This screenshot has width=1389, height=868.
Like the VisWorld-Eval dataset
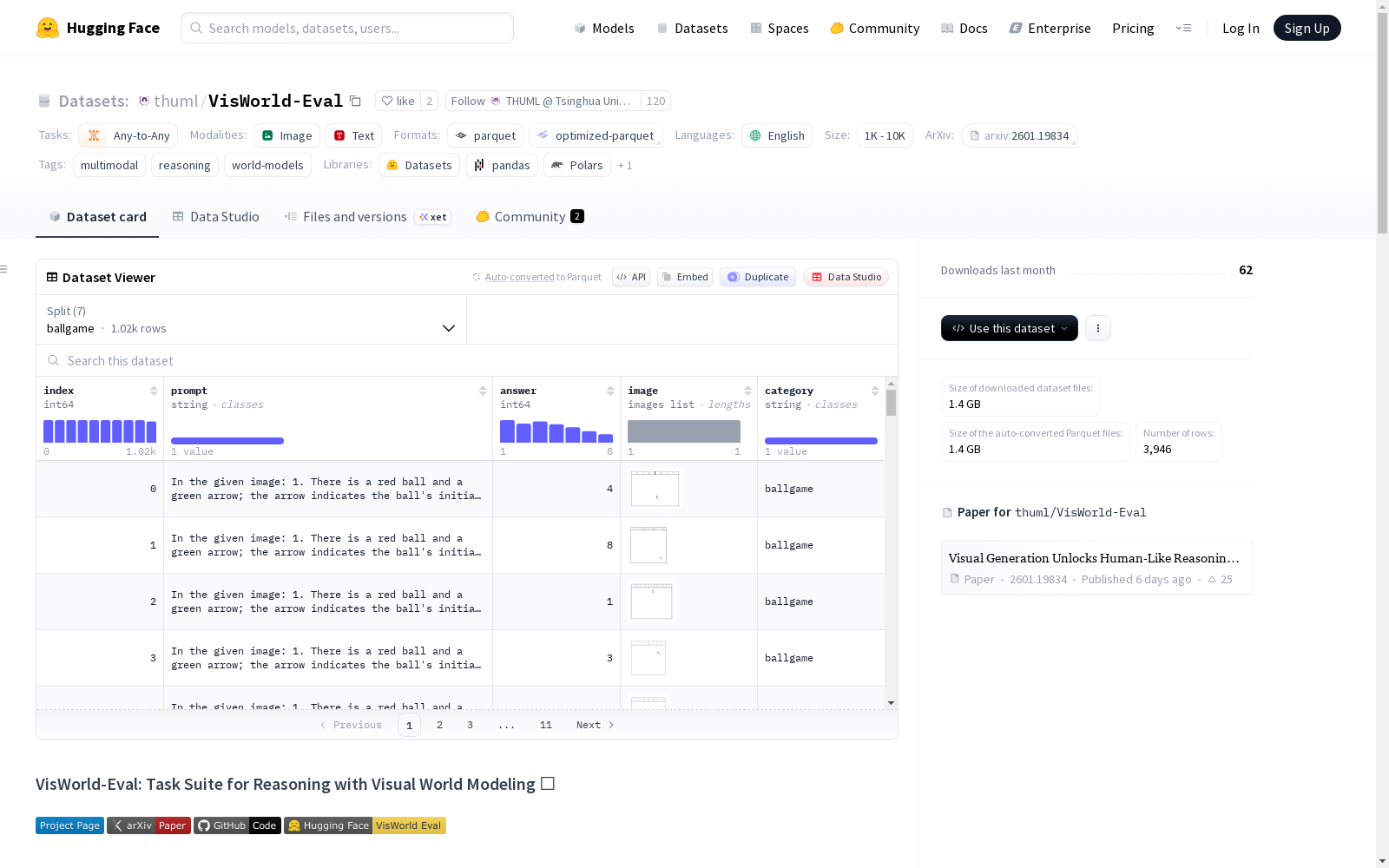click(x=398, y=101)
